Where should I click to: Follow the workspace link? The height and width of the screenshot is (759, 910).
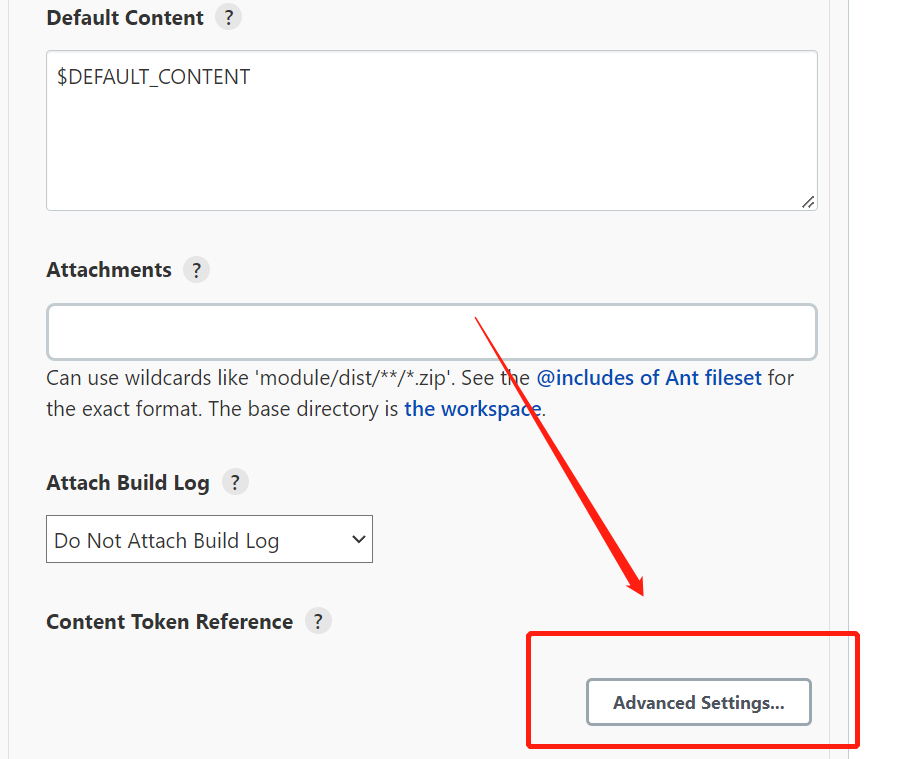coord(472,409)
